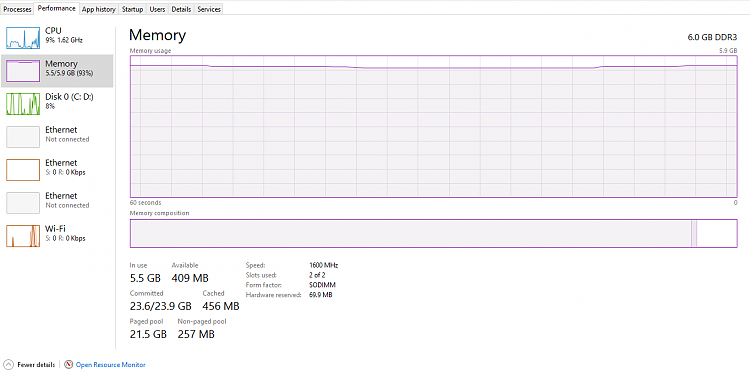Click the 1600 MHz speed value
Screen dimensions: 750x377
324,265
